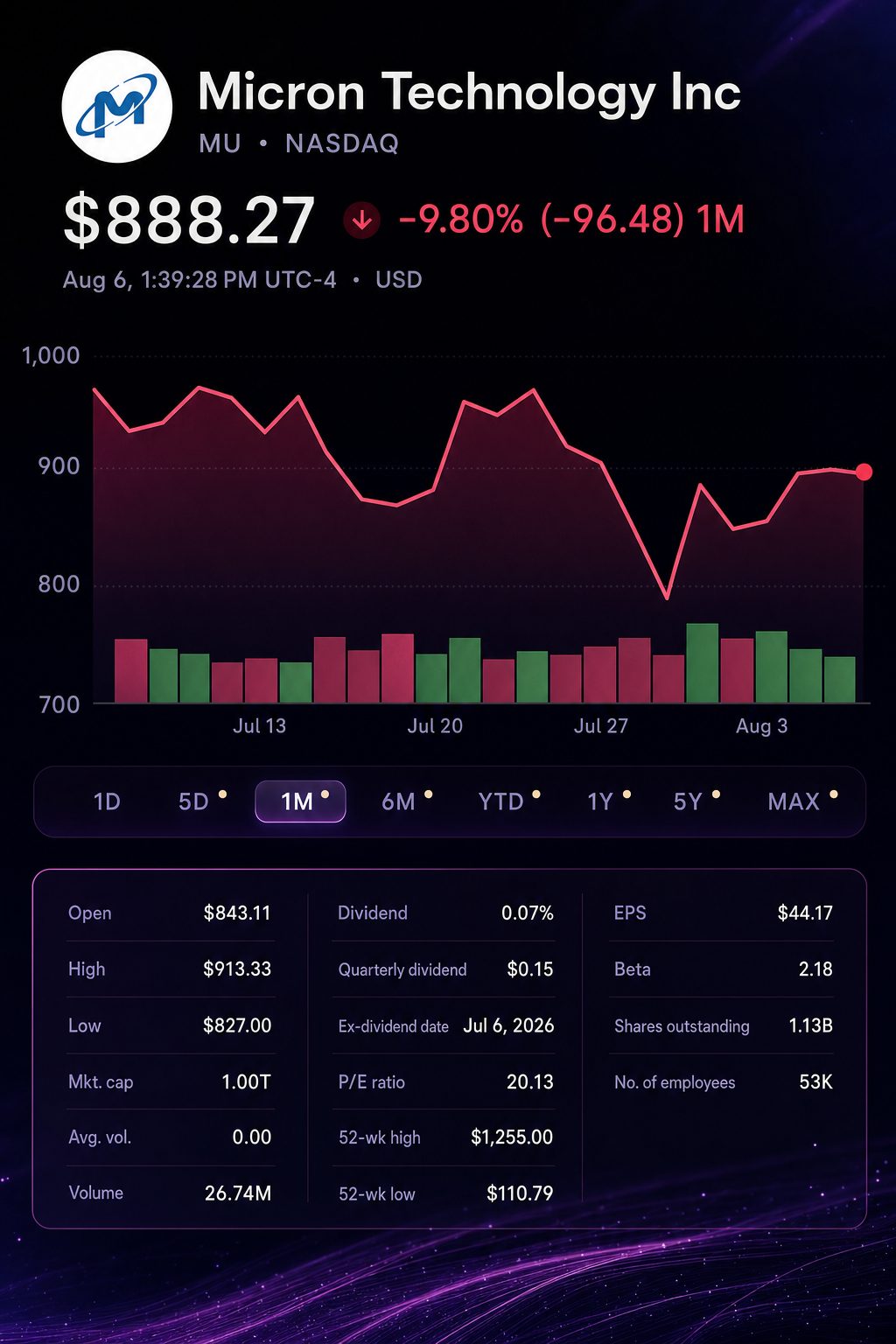Click the $888.27 current price

coord(189,220)
